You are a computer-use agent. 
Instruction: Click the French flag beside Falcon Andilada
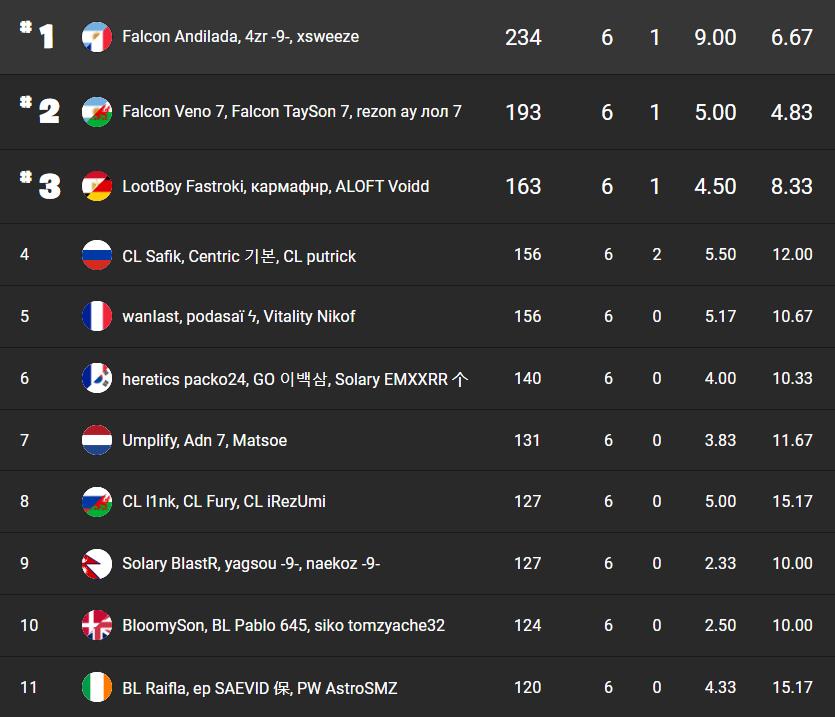[97, 37]
